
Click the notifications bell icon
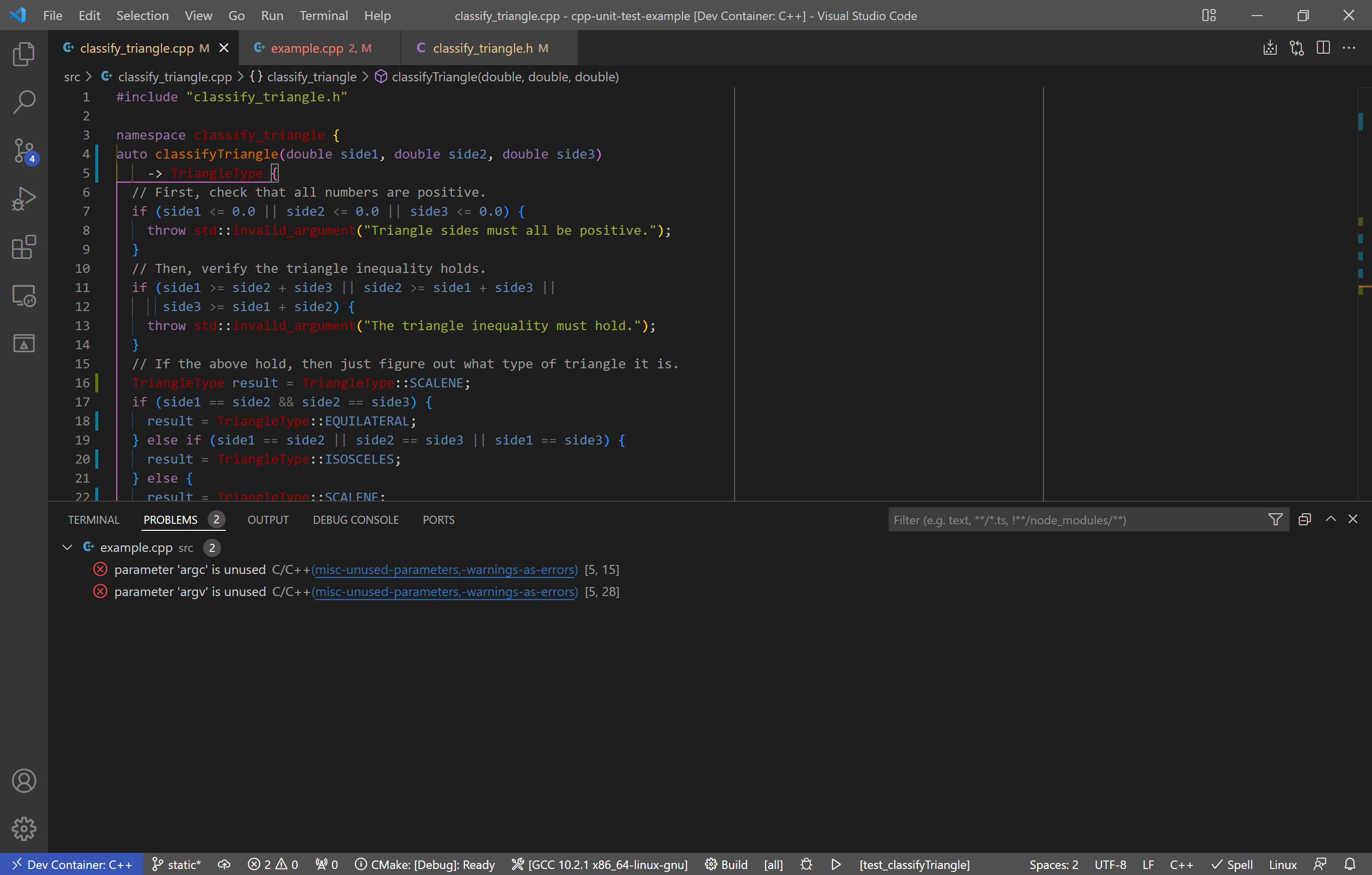coord(1349,864)
